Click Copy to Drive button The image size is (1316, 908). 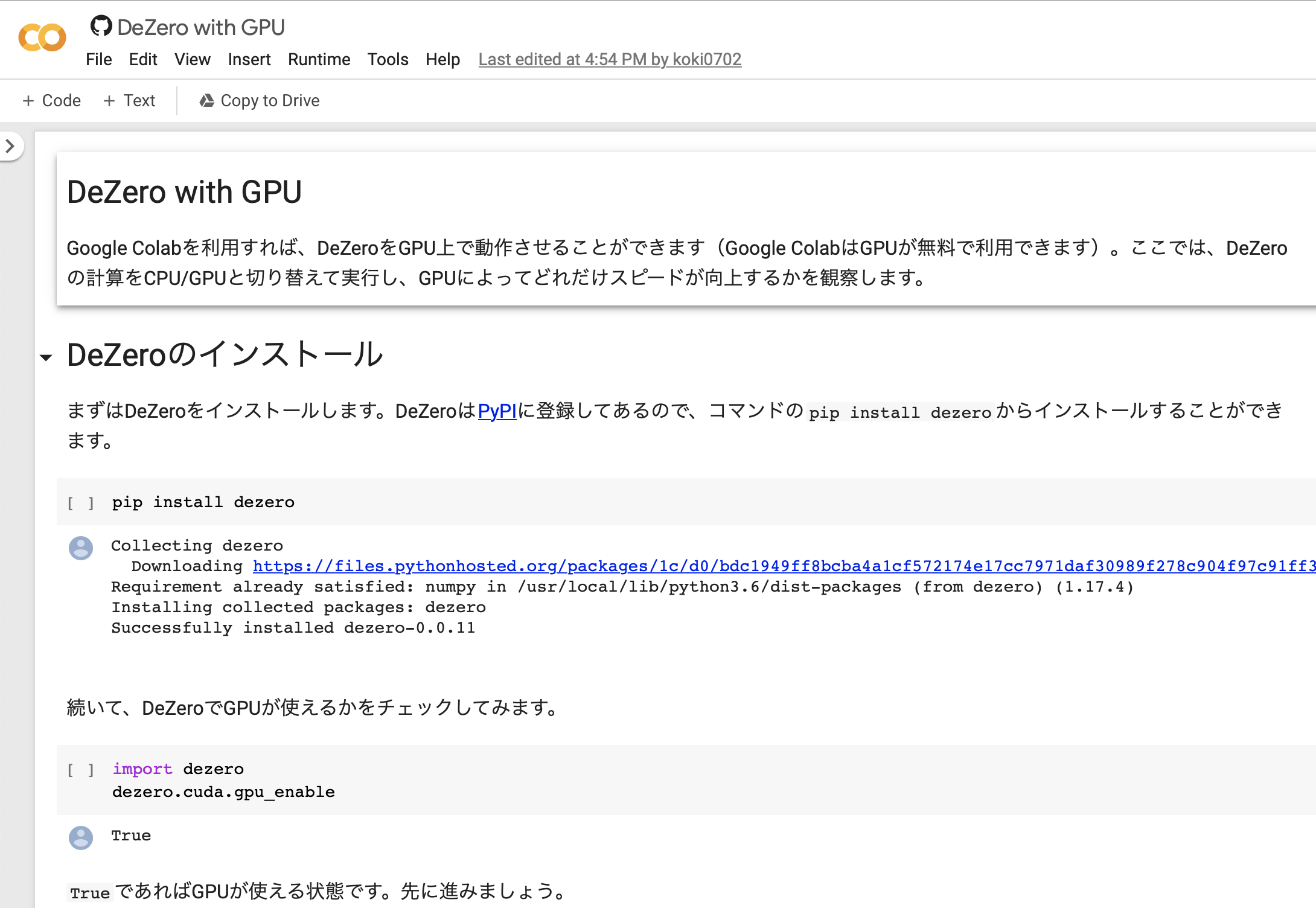click(260, 100)
